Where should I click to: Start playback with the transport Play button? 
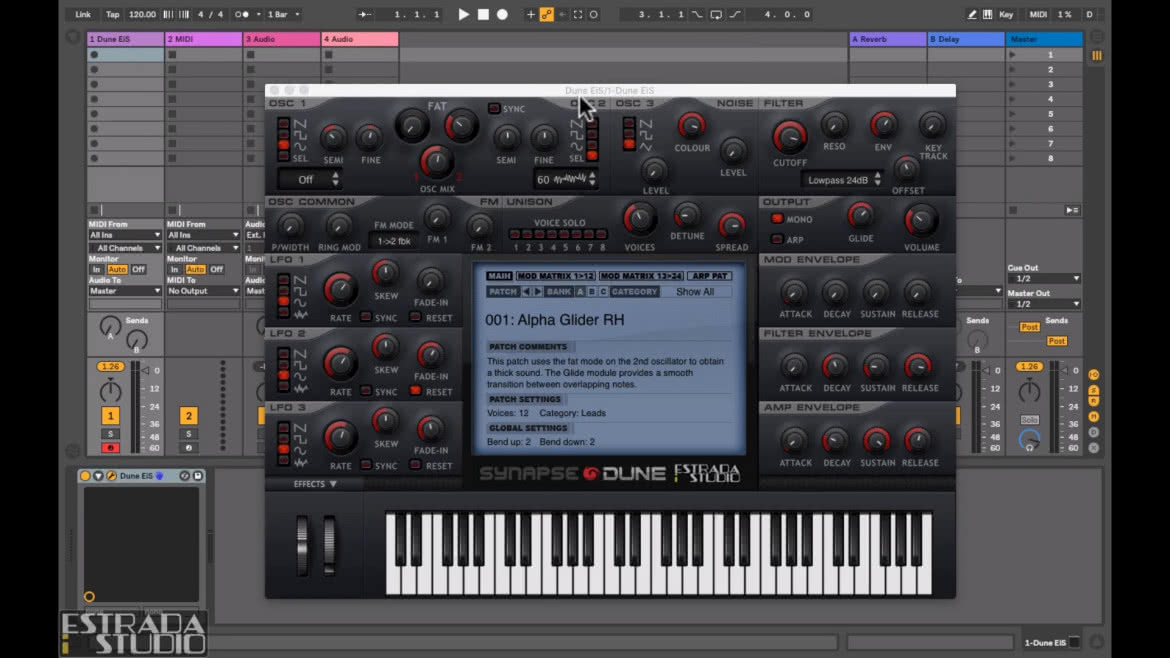[x=463, y=14]
